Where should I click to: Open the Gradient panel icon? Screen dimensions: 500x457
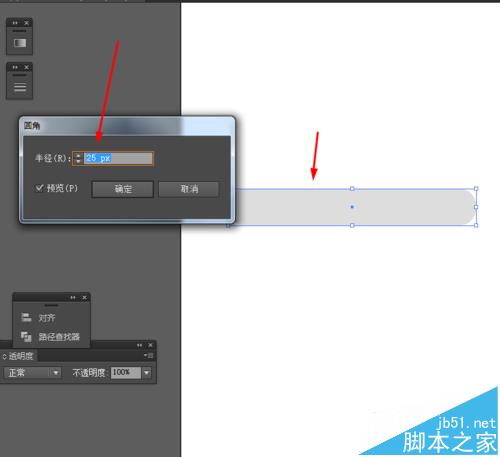pos(20,43)
